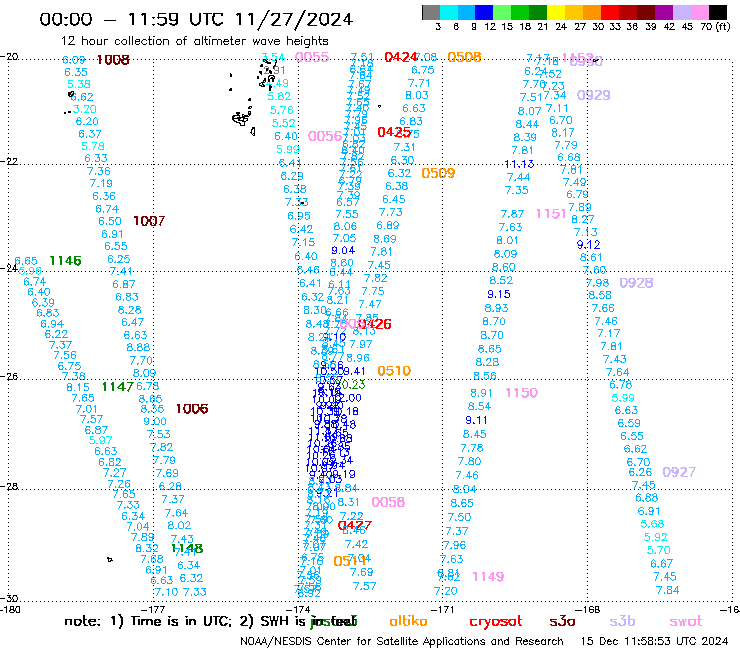
Task: Select the green pass time 1148
Action: coord(187,549)
